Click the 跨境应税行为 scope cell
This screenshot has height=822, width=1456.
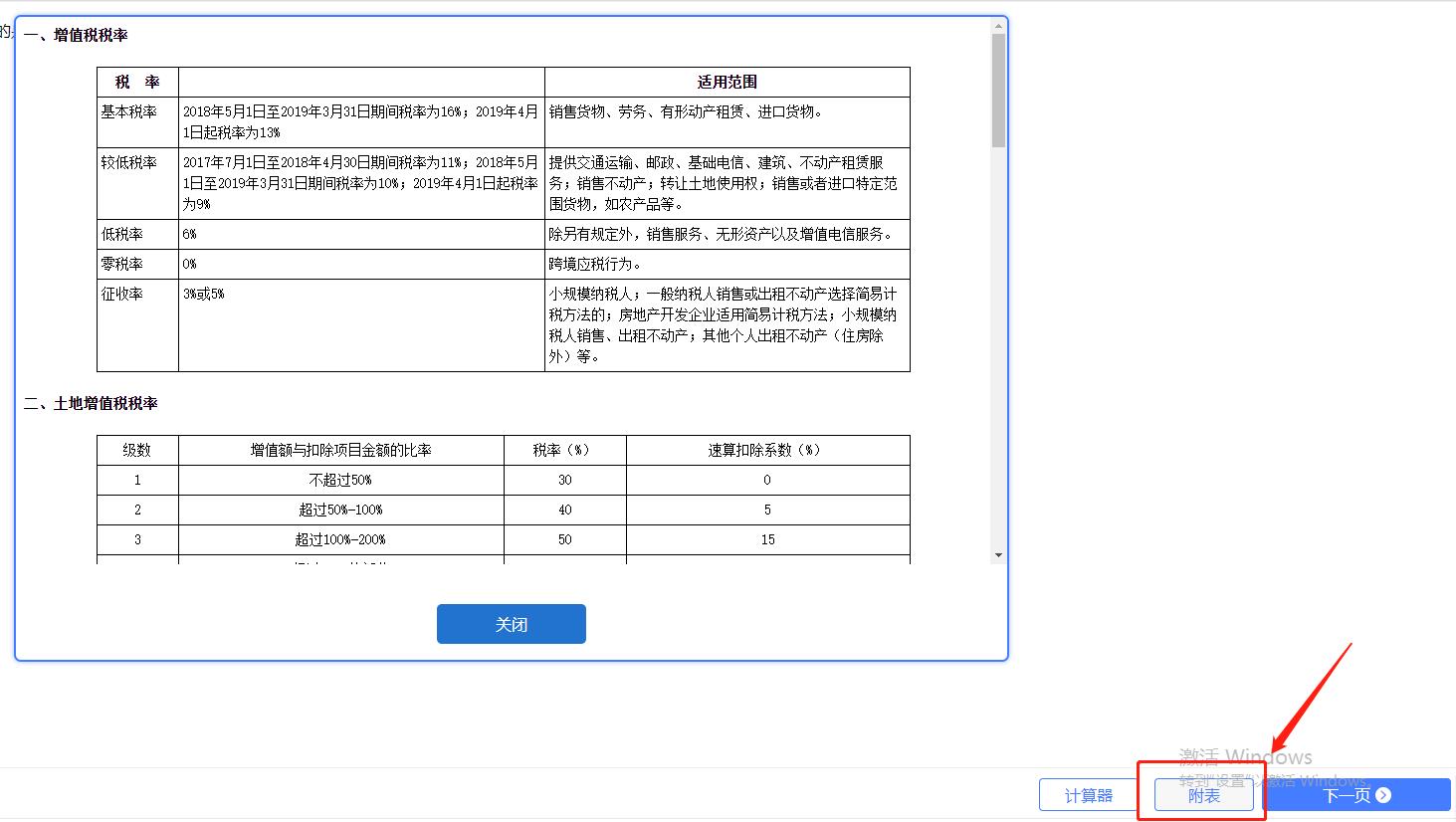point(595,264)
